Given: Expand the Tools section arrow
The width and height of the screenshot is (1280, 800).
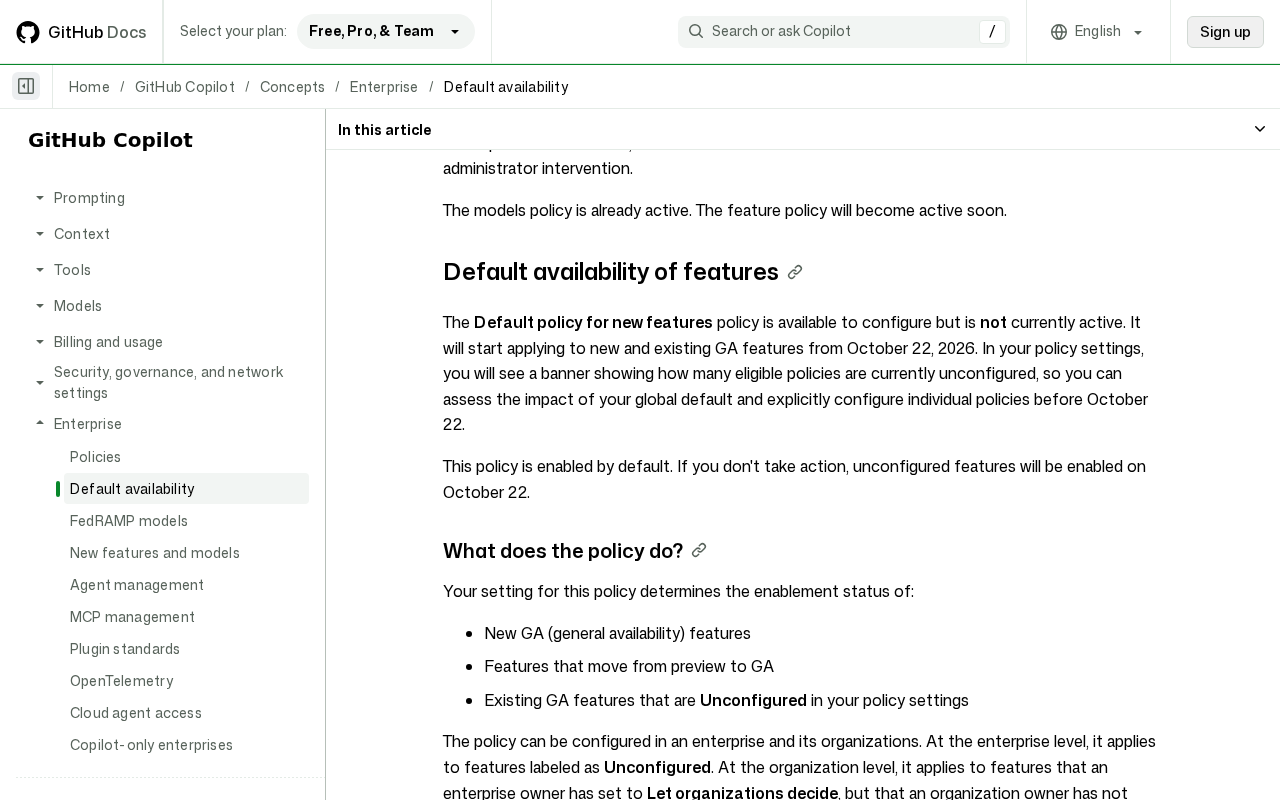Looking at the screenshot, I should [40, 270].
